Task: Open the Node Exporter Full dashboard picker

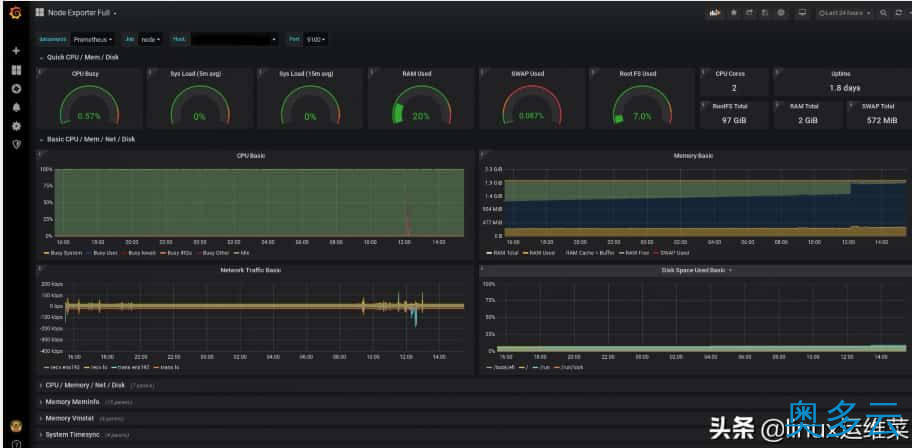Action: point(76,12)
